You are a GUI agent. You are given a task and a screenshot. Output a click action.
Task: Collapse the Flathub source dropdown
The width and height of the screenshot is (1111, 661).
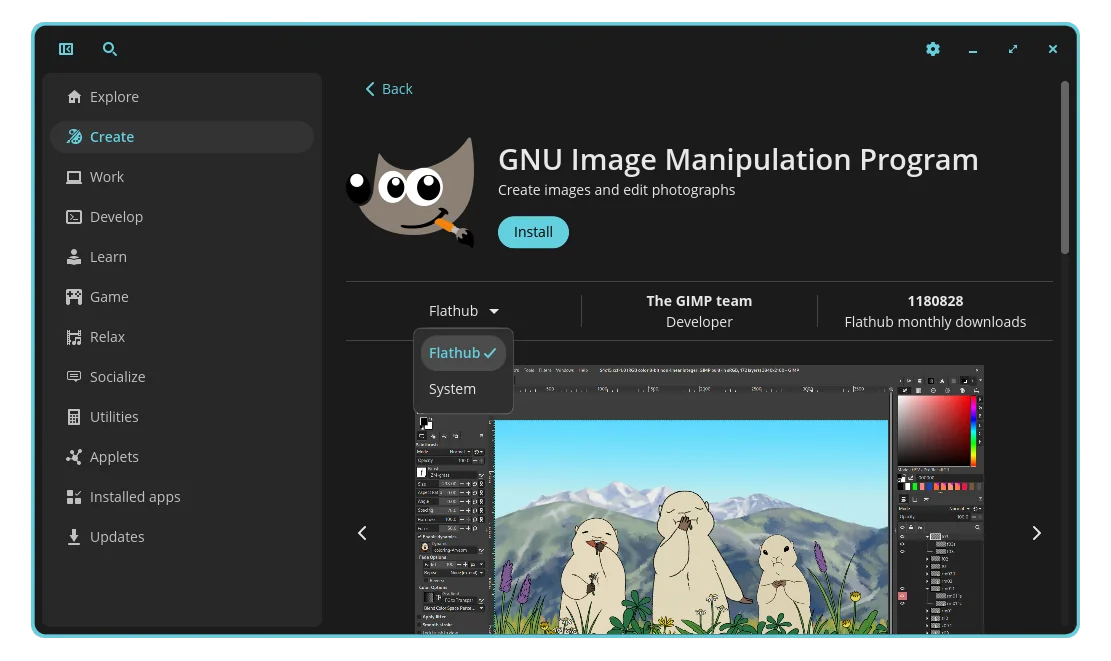463,311
